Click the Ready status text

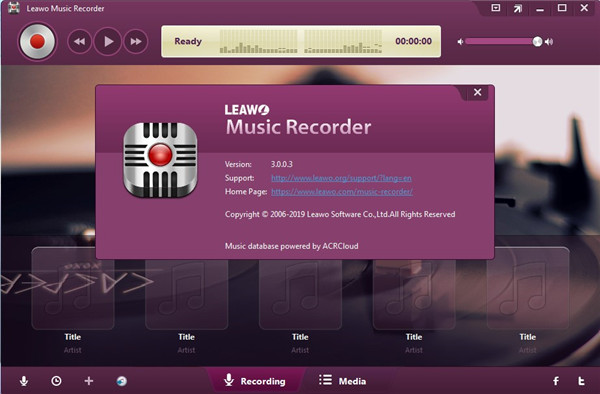point(188,41)
